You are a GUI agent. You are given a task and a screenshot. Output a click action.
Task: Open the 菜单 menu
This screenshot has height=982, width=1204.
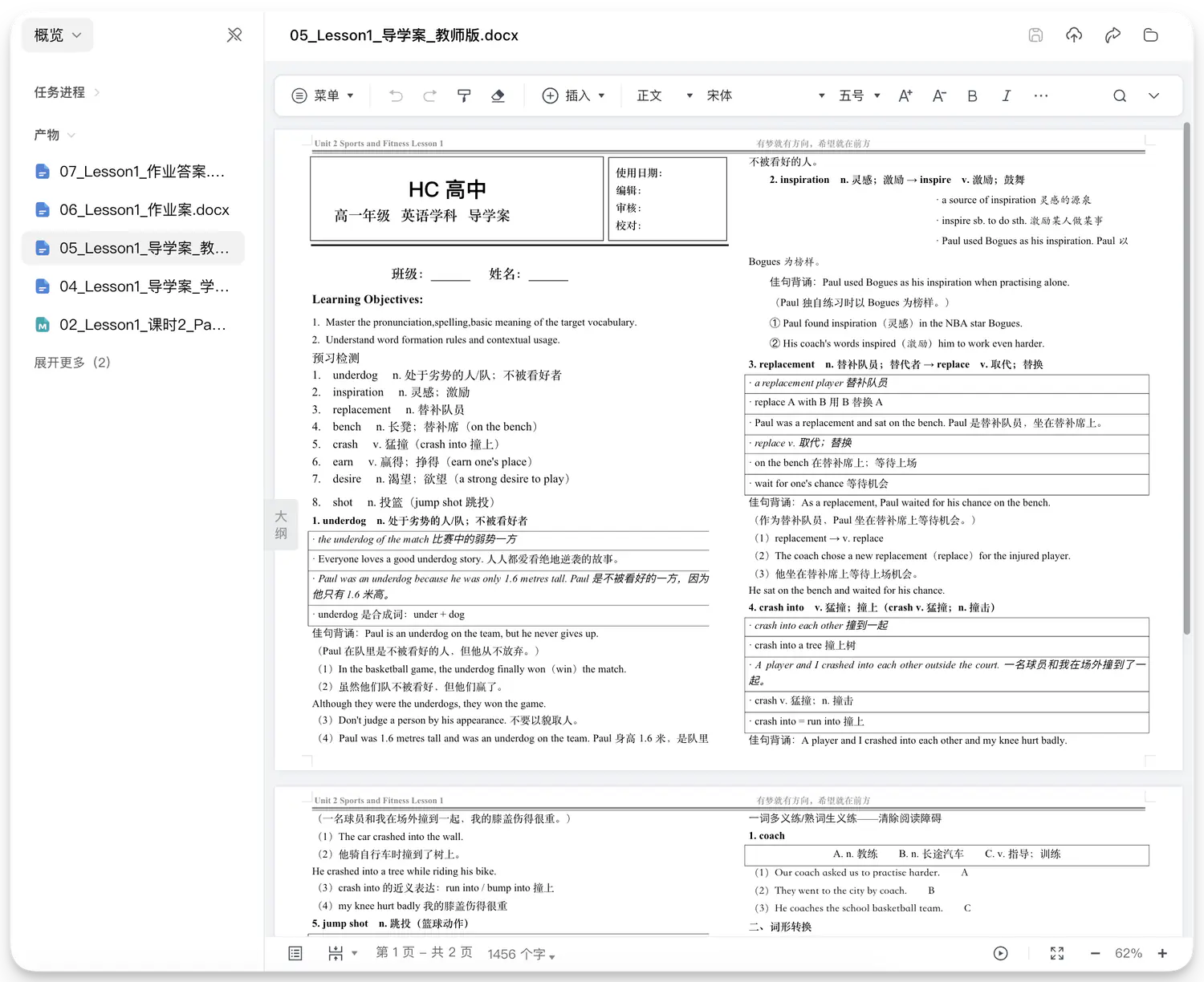tap(323, 95)
